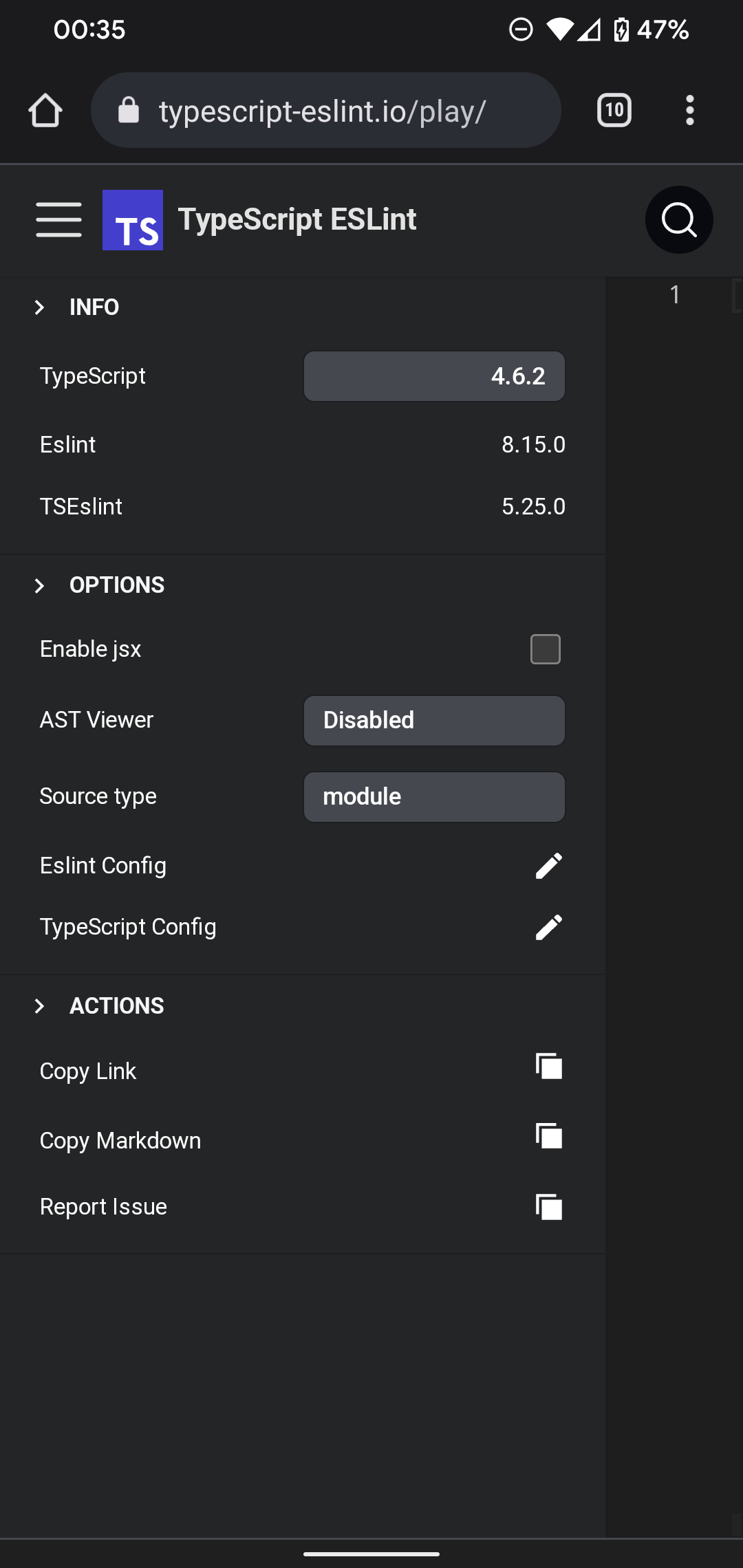
Task: Click the TypeScript Config label
Action: tap(128, 927)
